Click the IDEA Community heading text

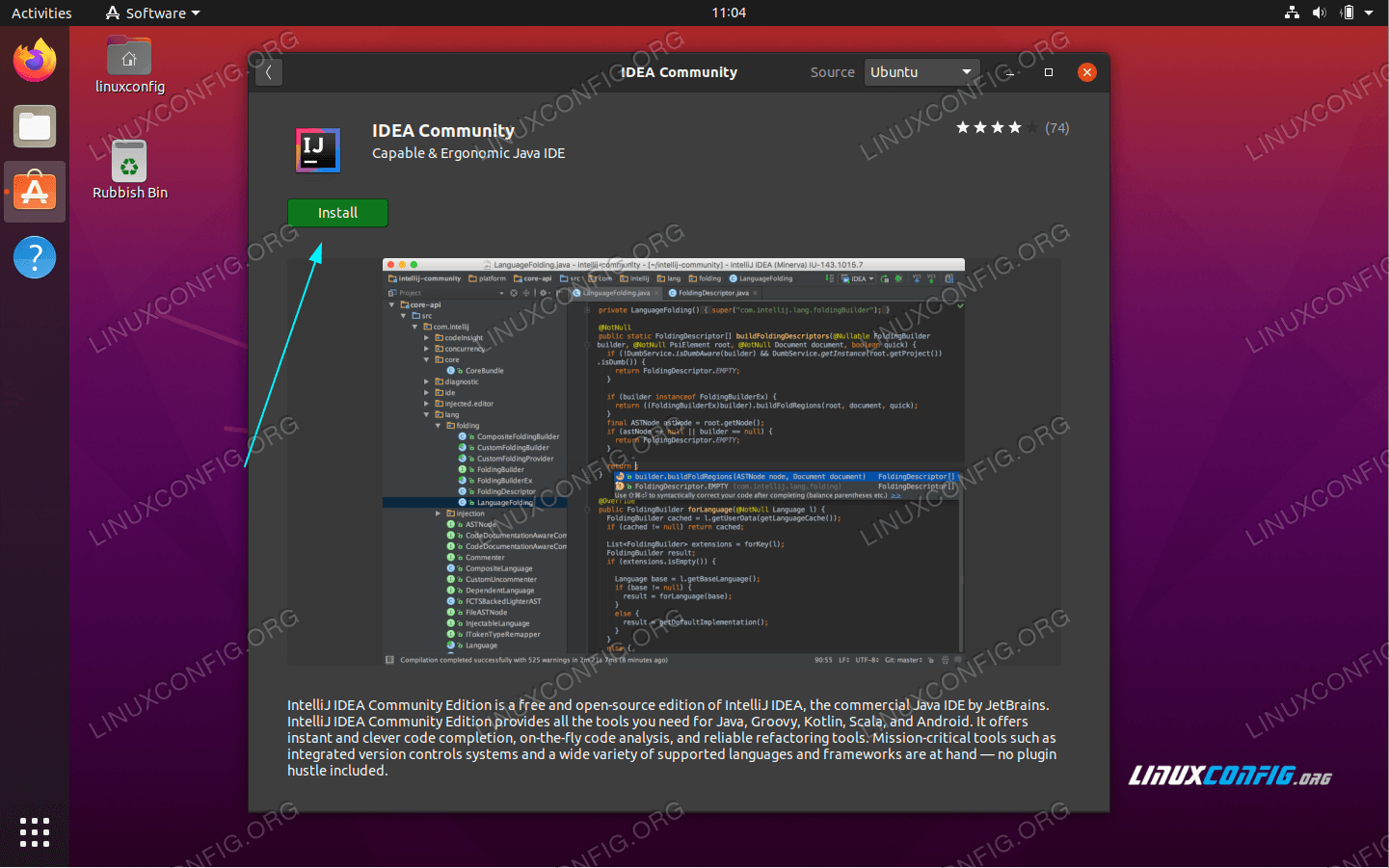pos(443,130)
